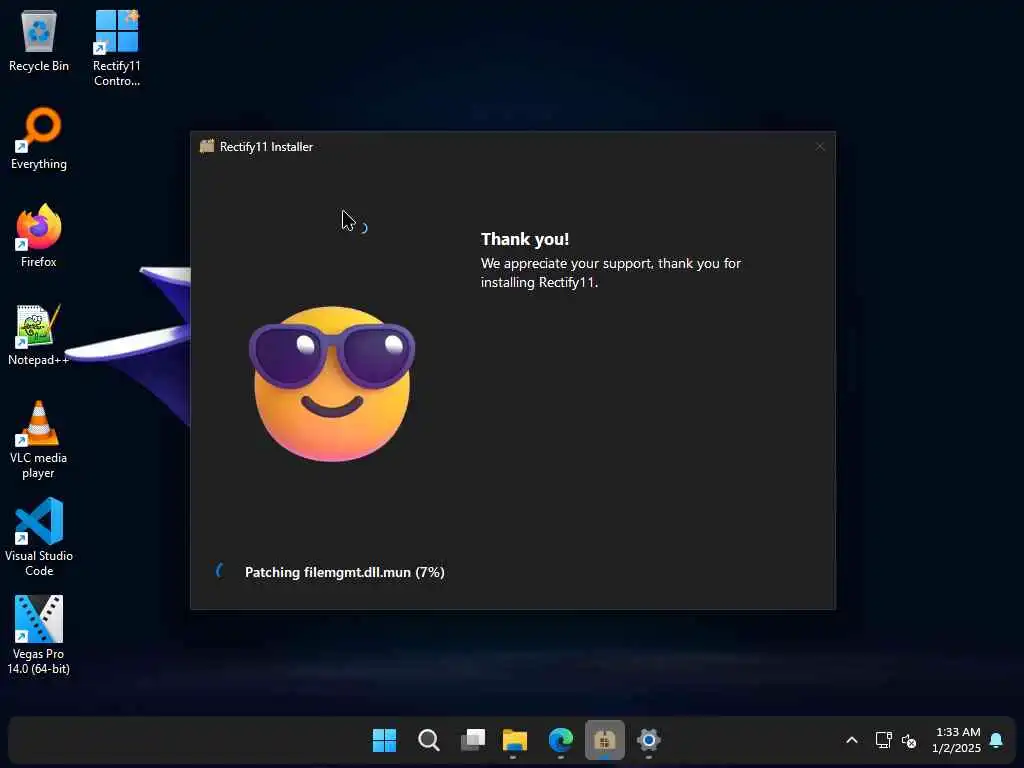Click the progress spinner beside Patching text
Viewport: 1024px width, 768px height.
tap(220, 571)
